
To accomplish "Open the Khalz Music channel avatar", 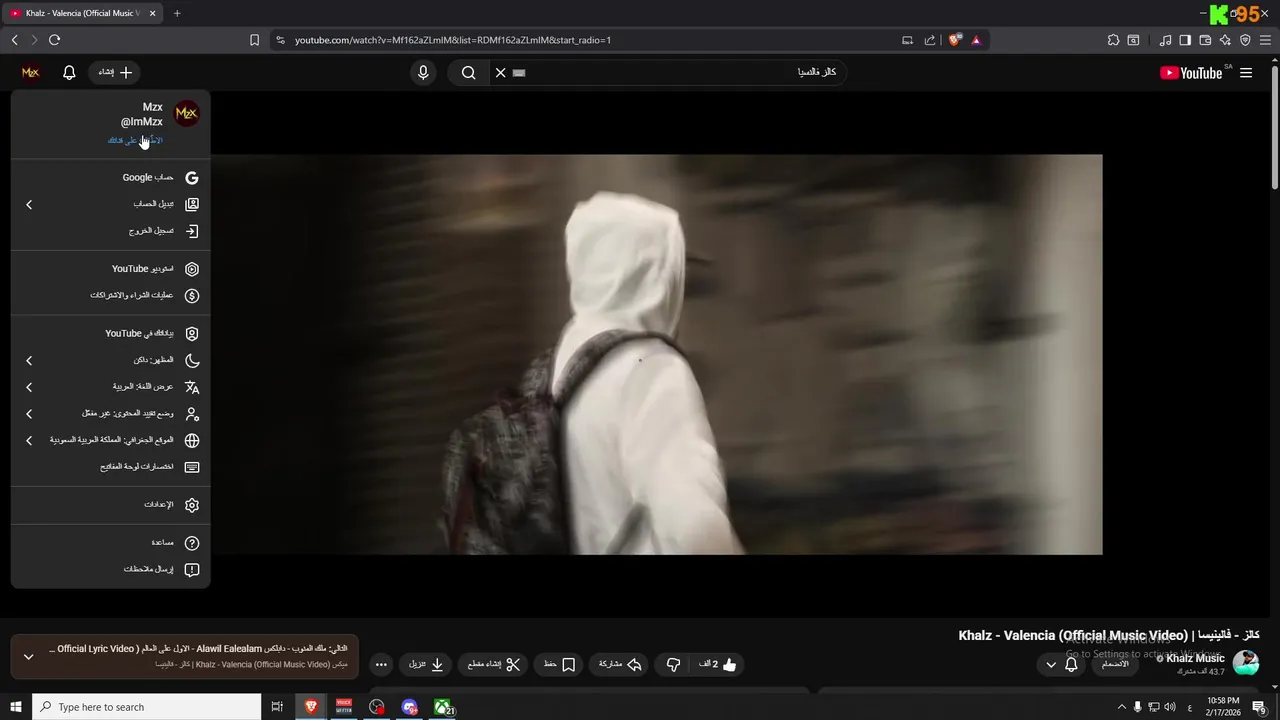I will point(1246,663).
